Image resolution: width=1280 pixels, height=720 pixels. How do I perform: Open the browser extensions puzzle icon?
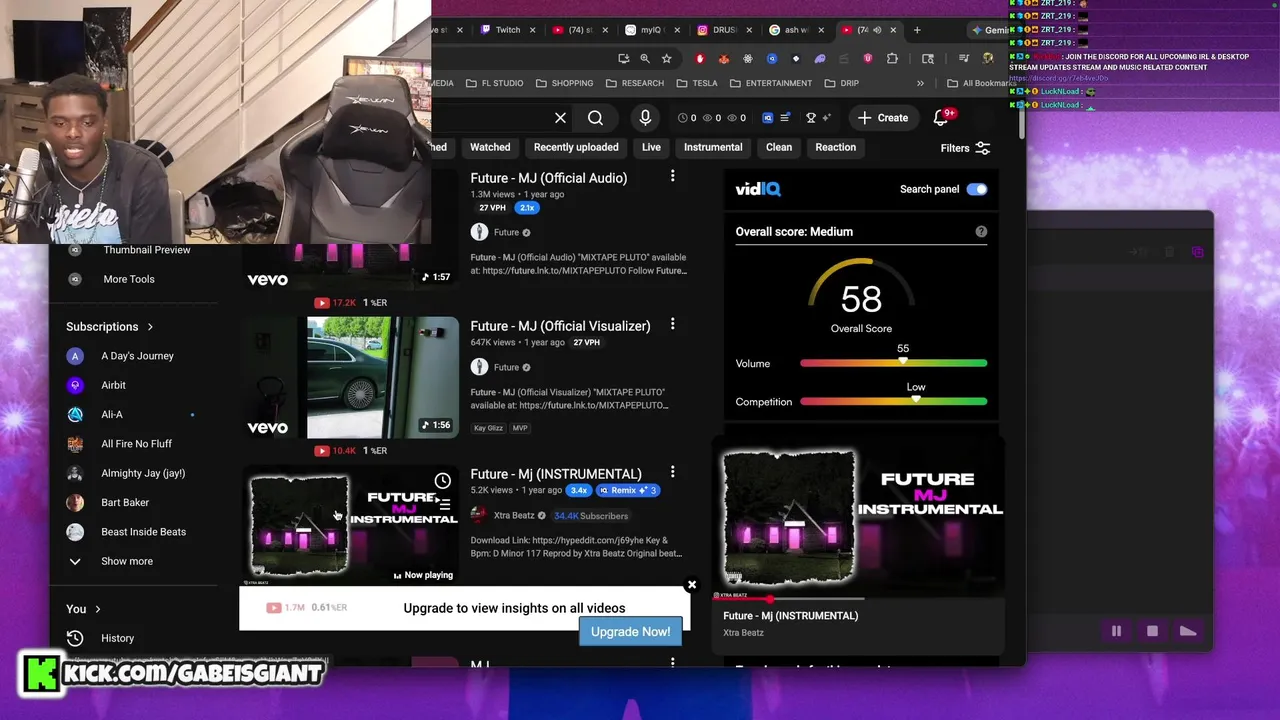[892, 59]
